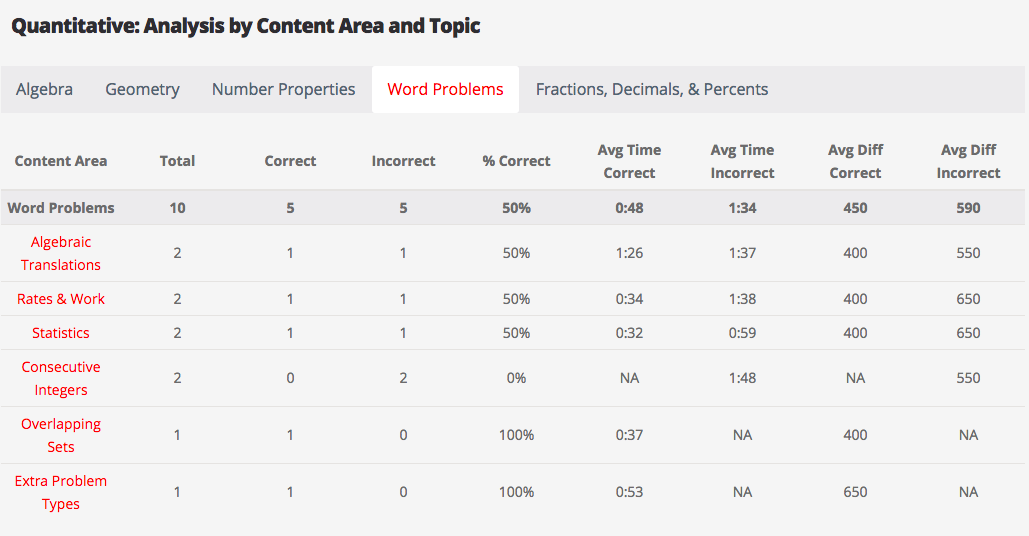Click the Avg Time Correct header
Image resolution: width=1029 pixels, height=536 pixels.
629,161
